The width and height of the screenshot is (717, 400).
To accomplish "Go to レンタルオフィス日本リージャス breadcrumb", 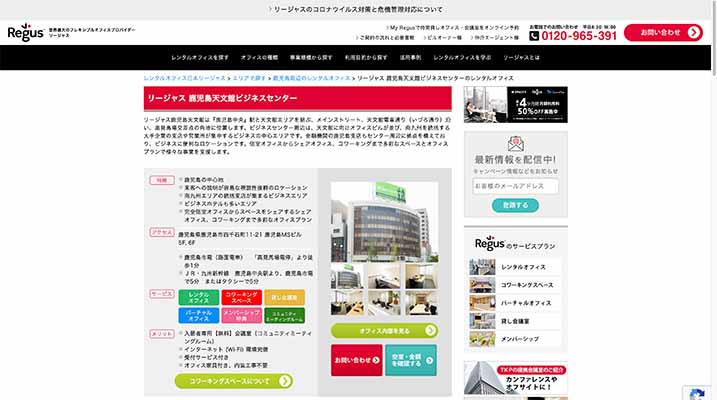I will click(x=185, y=78).
